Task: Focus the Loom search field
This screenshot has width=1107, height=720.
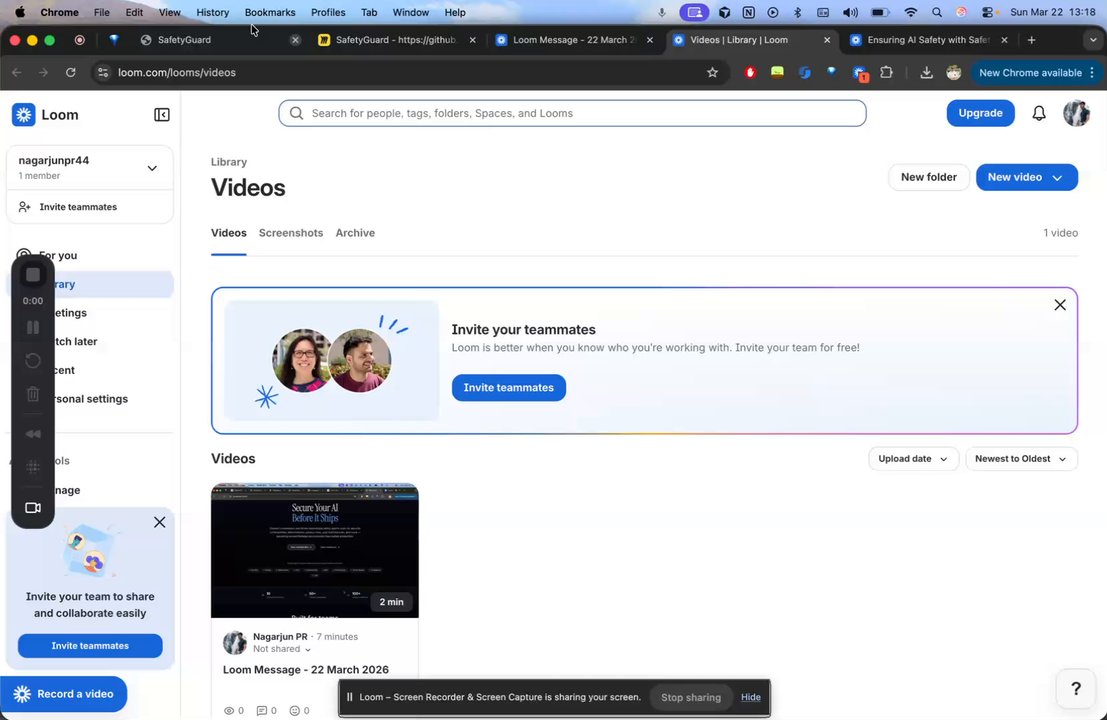Action: 572,113
